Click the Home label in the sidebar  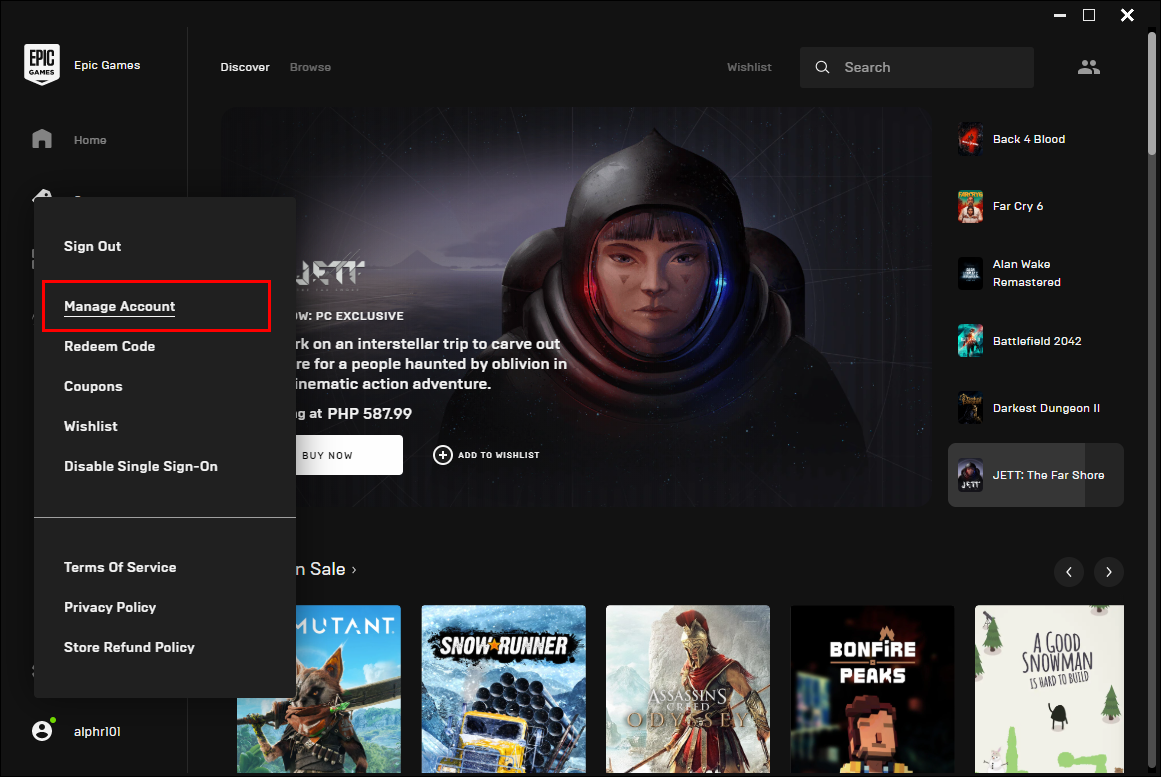click(90, 140)
